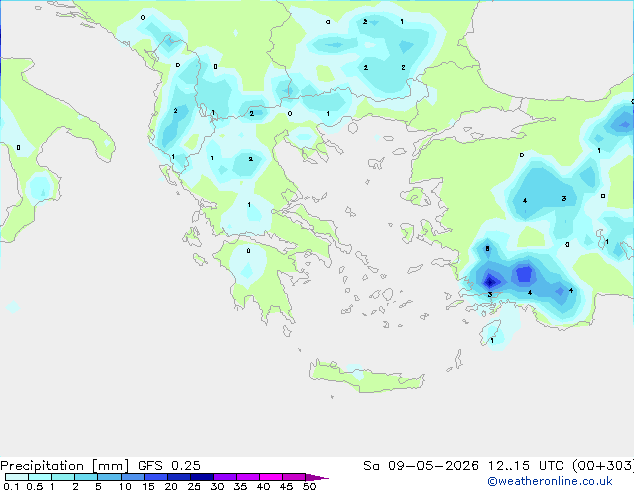634x490 pixels.
Task: Click the 2–5 mm legend color swatch
Action: (86, 477)
